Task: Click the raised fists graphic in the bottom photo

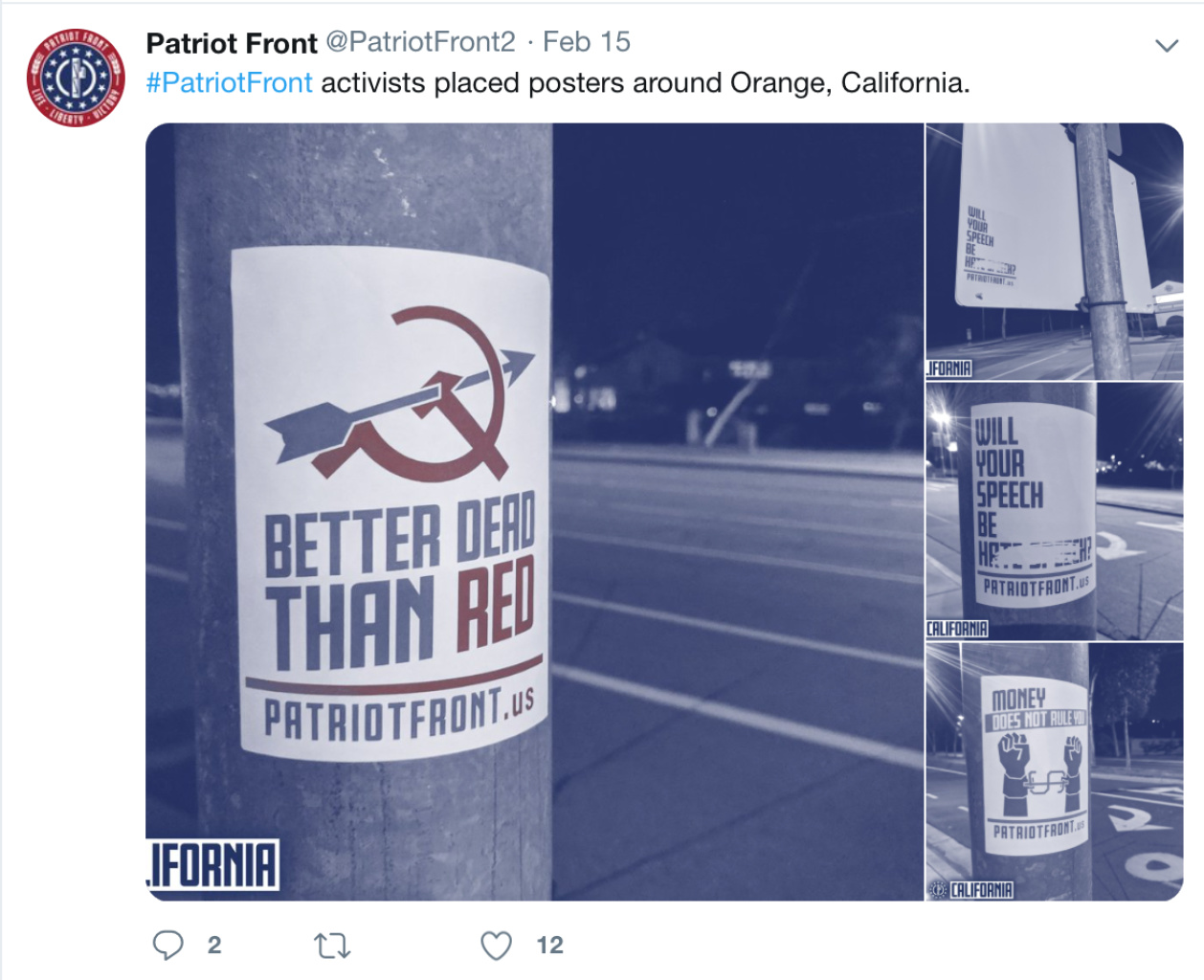Action: click(x=1039, y=773)
